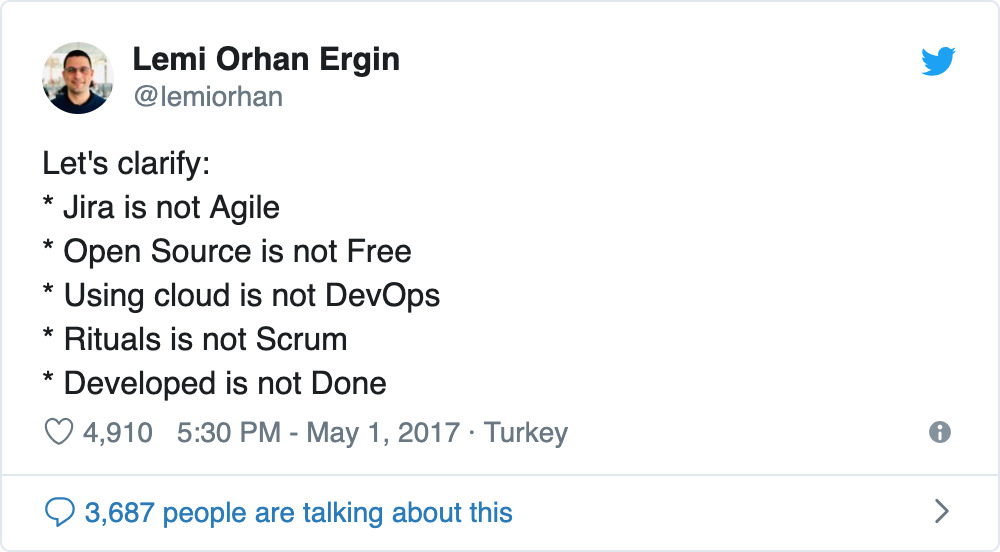Screen dimensions: 1000x552
Task: Open the Lemi Orhan Ergin name link
Action: click(266, 59)
